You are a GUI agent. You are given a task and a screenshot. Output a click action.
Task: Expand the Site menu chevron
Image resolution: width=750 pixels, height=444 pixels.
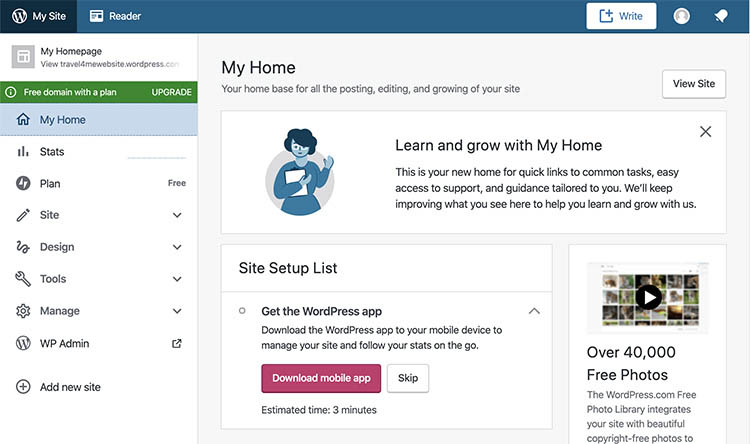point(177,215)
